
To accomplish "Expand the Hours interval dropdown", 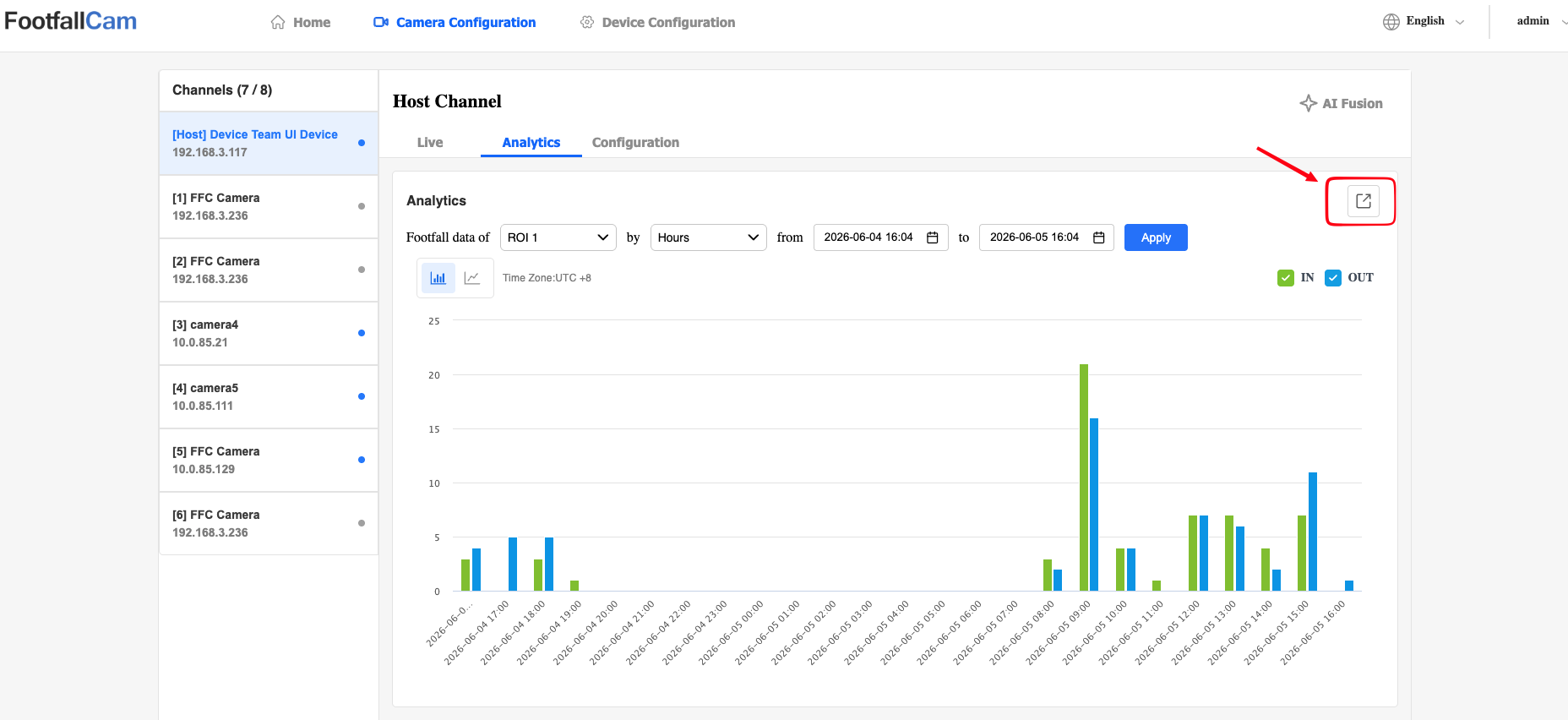I will click(709, 237).
